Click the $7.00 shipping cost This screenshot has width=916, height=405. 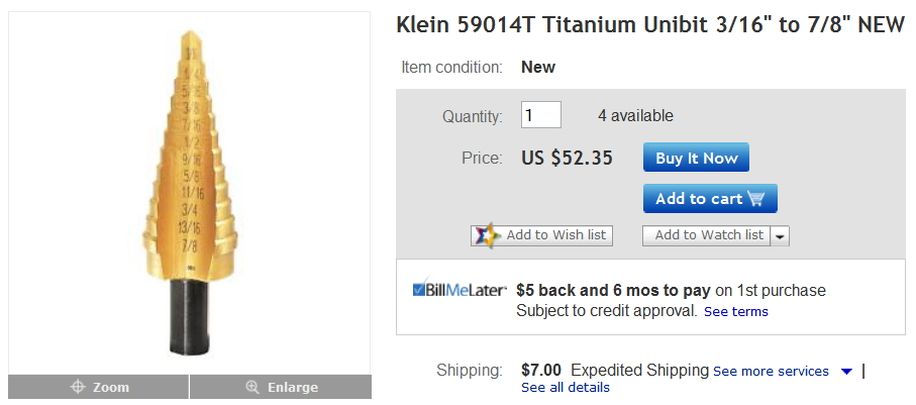tap(541, 370)
